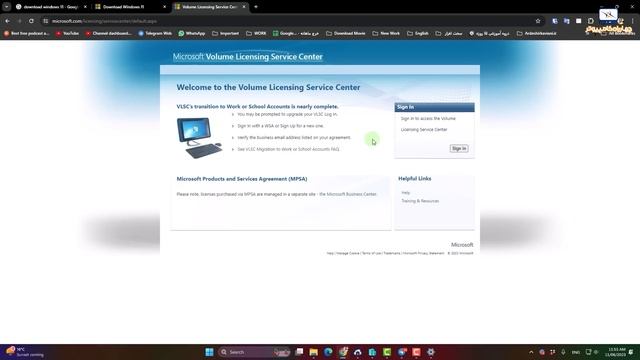Image resolution: width=640 pixels, height=360 pixels.
Task: Open the site information icon in address bar
Action: pyautogui.click(x=46, y=21)
